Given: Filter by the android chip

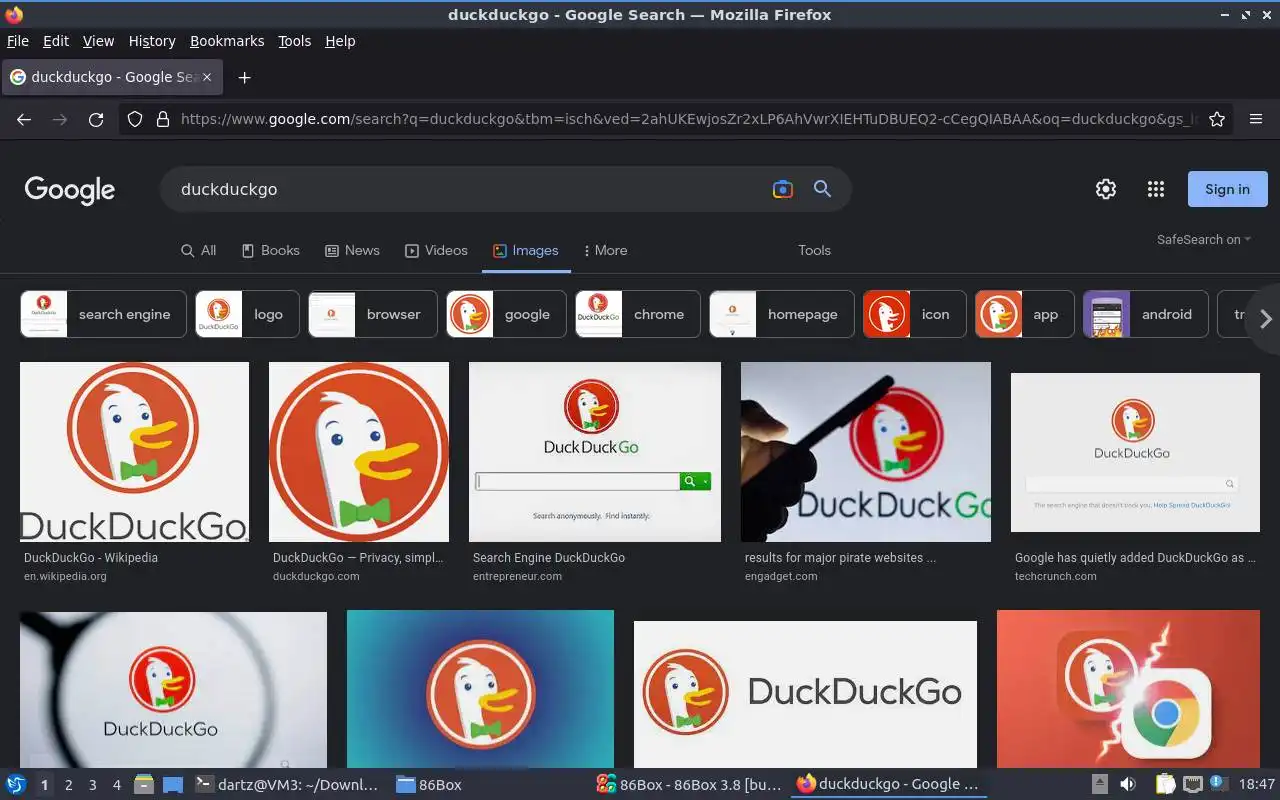Looking at the screenshot, I should pyautogui.click(x=1146, y=314).
